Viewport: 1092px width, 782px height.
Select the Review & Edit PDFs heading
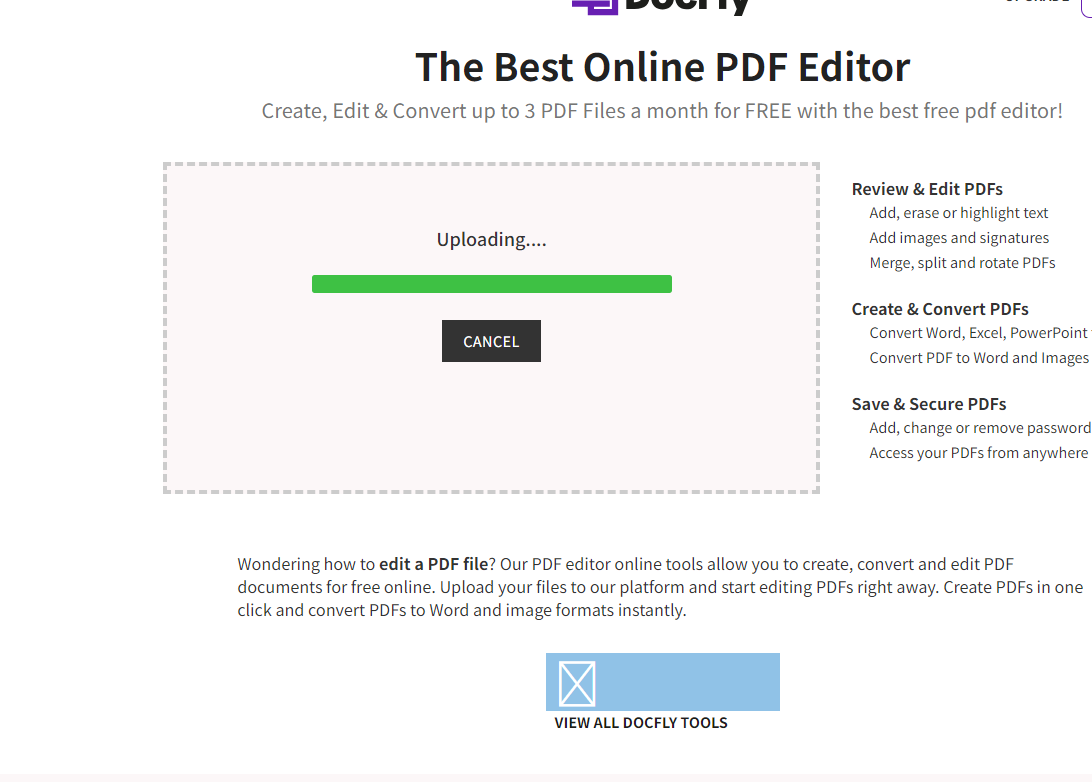coord(926,189)
